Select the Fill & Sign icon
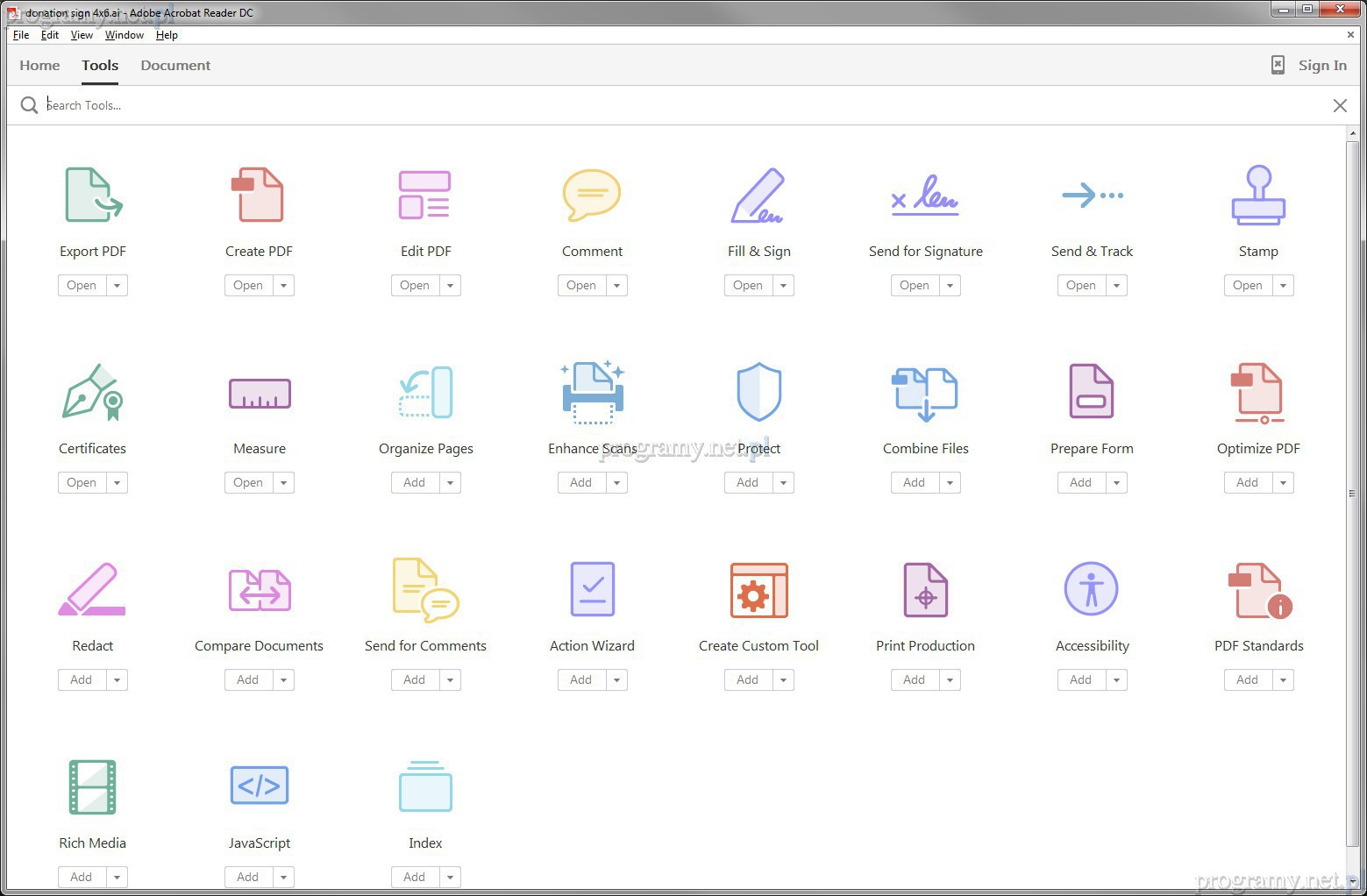The image size is (1367, 896). pos(758,196)
